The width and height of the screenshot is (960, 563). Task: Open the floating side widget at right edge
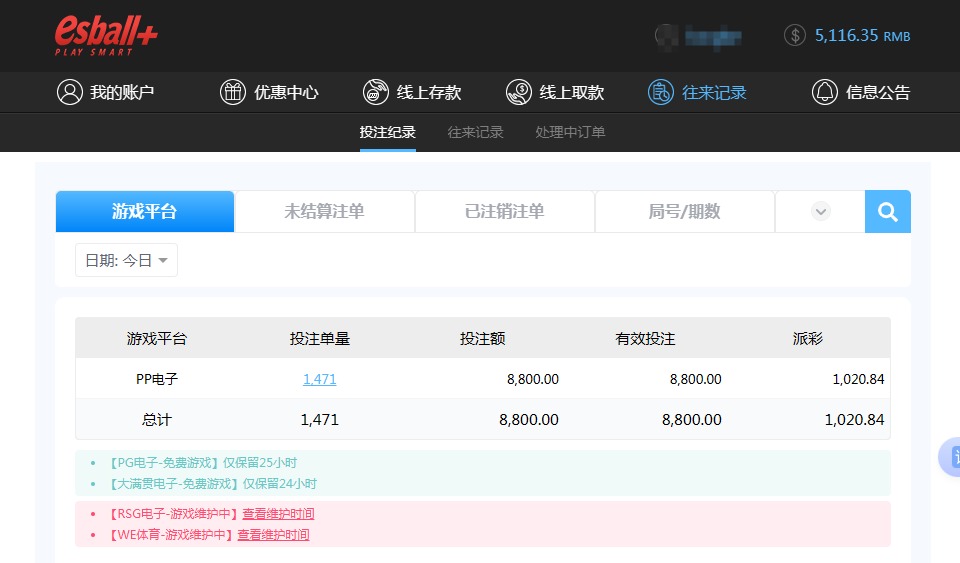coord(950,457)
